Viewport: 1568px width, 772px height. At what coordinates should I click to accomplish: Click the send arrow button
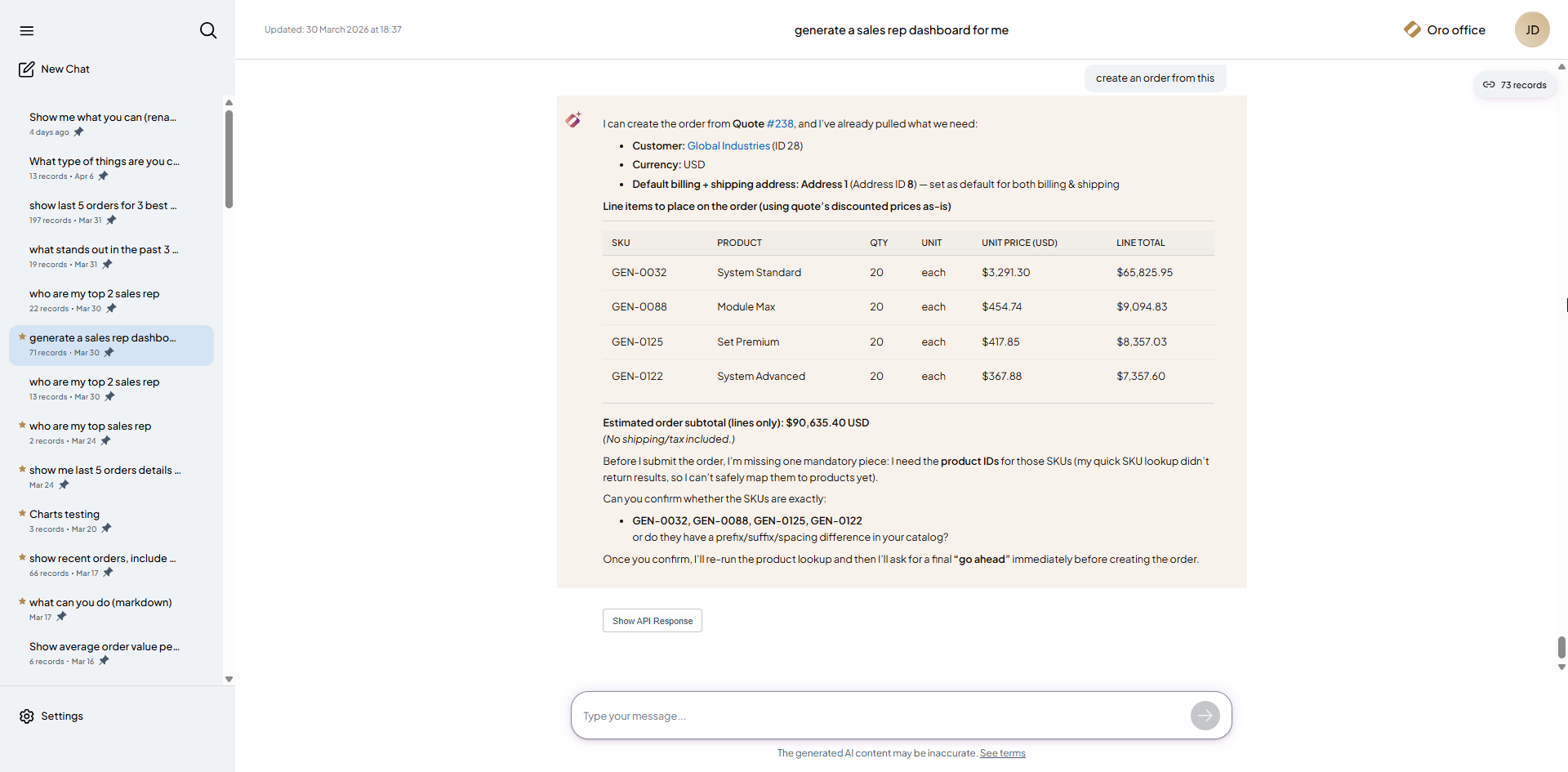point(1205,716)
